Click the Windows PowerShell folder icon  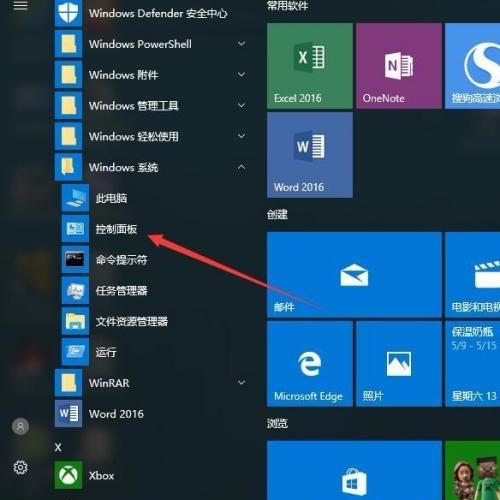coord(68,44)
